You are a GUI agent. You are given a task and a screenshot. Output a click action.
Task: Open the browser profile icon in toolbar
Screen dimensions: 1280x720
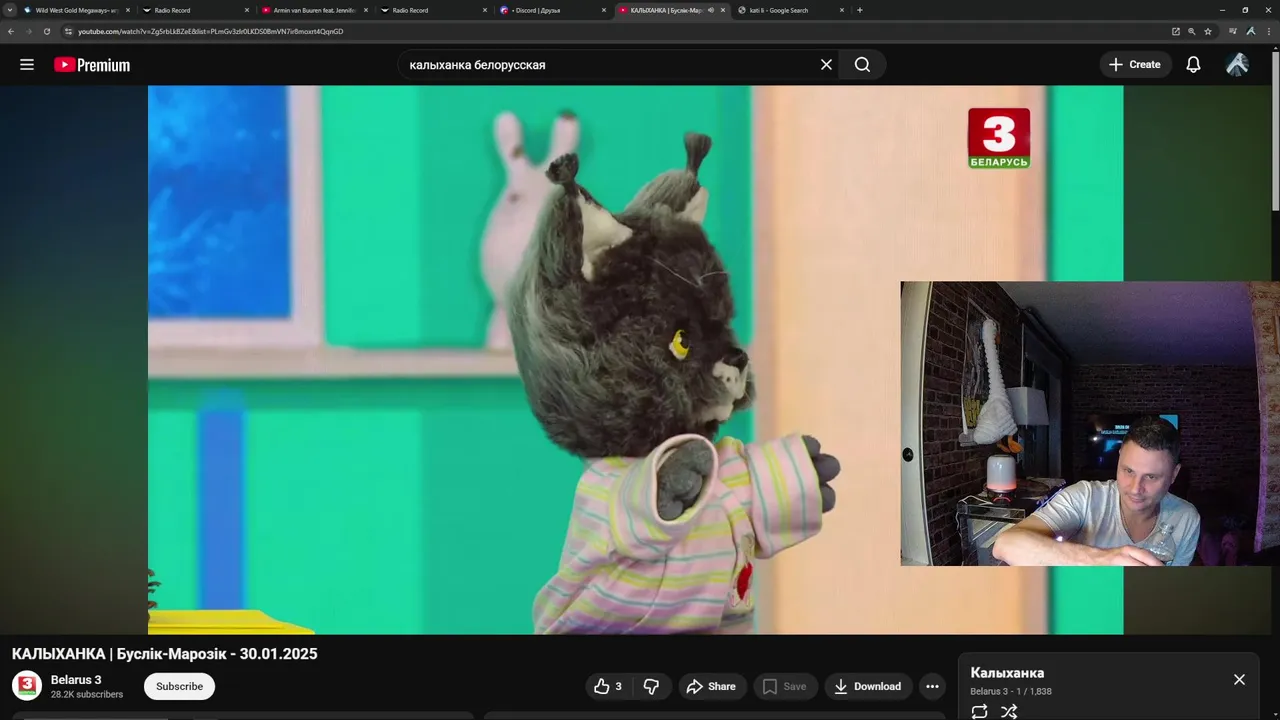tap(1251, 31)
